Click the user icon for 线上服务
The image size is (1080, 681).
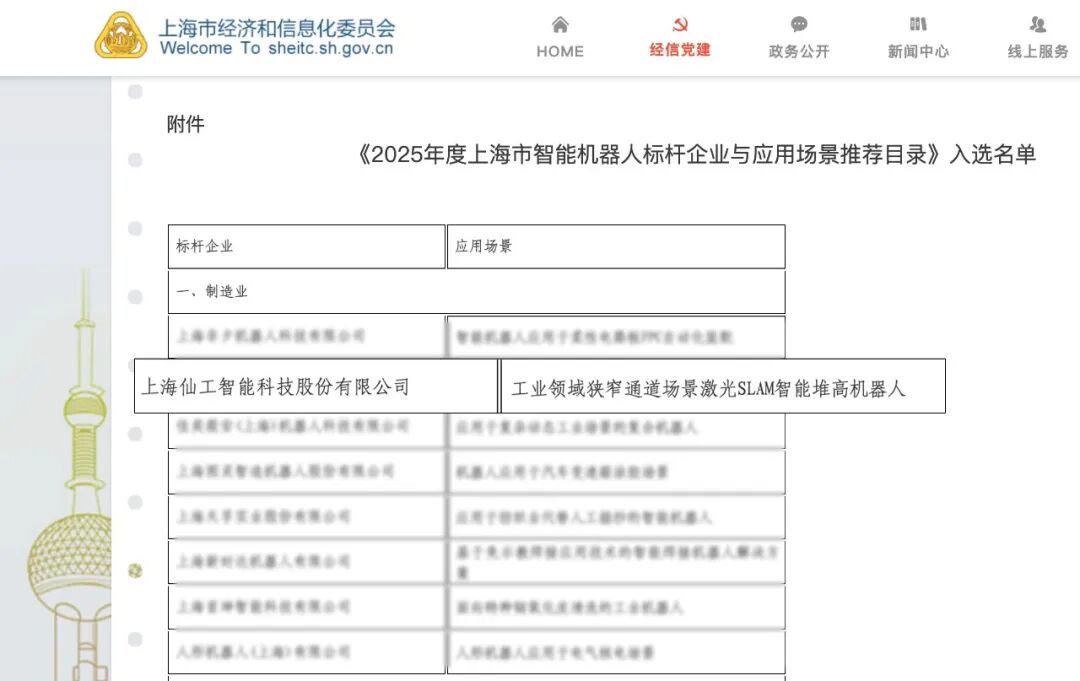pyautogui.click(x=1038, y=25)
